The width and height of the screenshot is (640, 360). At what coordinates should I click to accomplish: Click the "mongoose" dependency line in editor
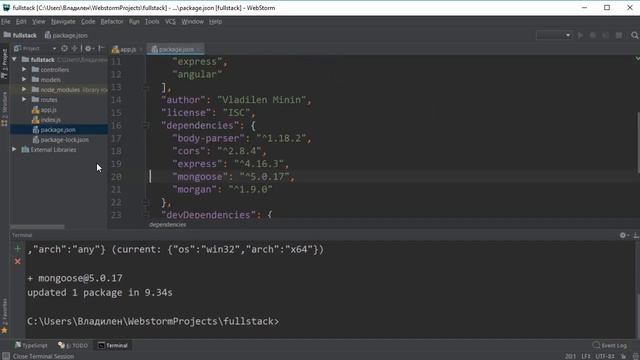coord(233,177)
